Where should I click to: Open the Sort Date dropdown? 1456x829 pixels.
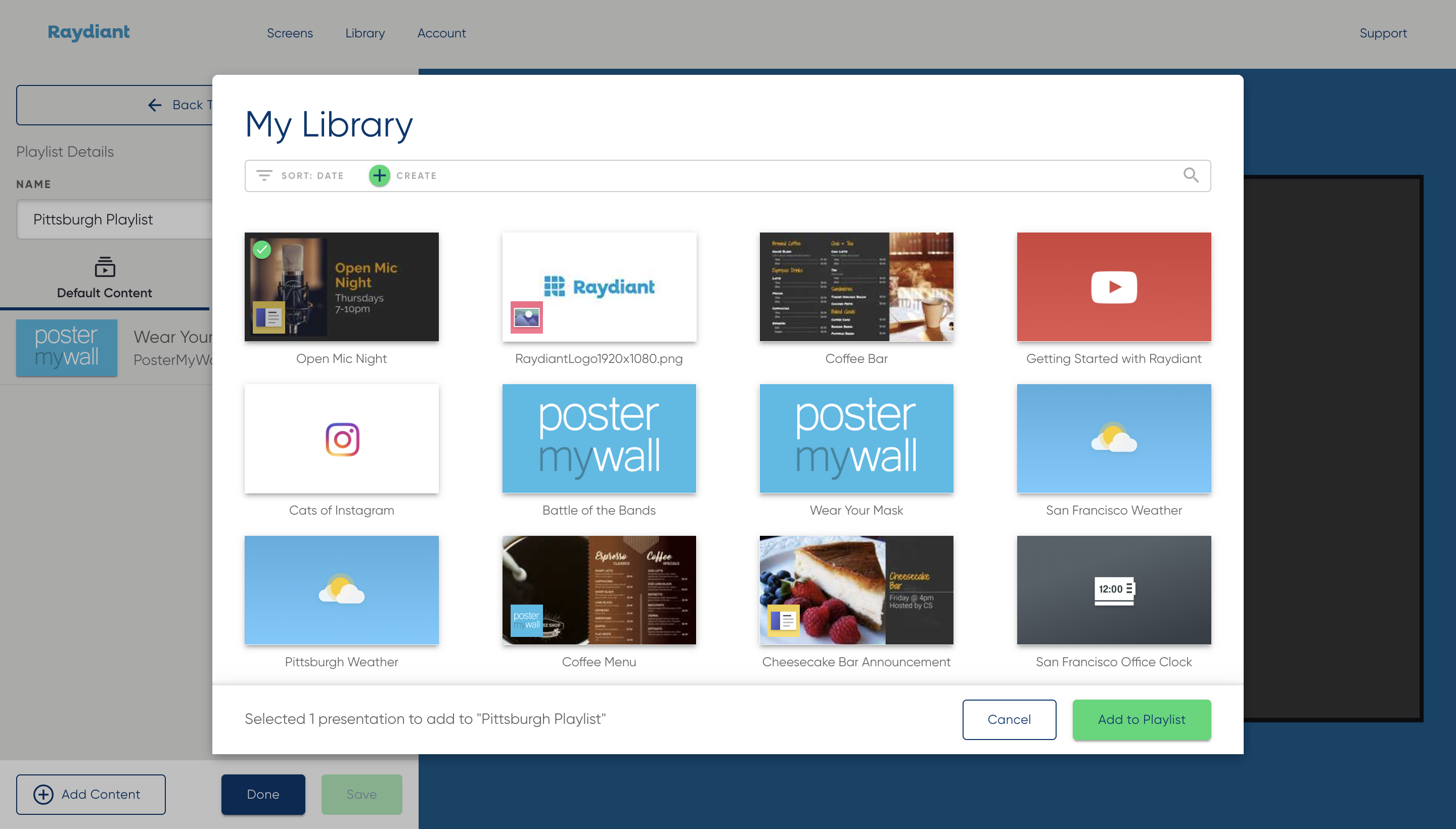coord(299,175)
